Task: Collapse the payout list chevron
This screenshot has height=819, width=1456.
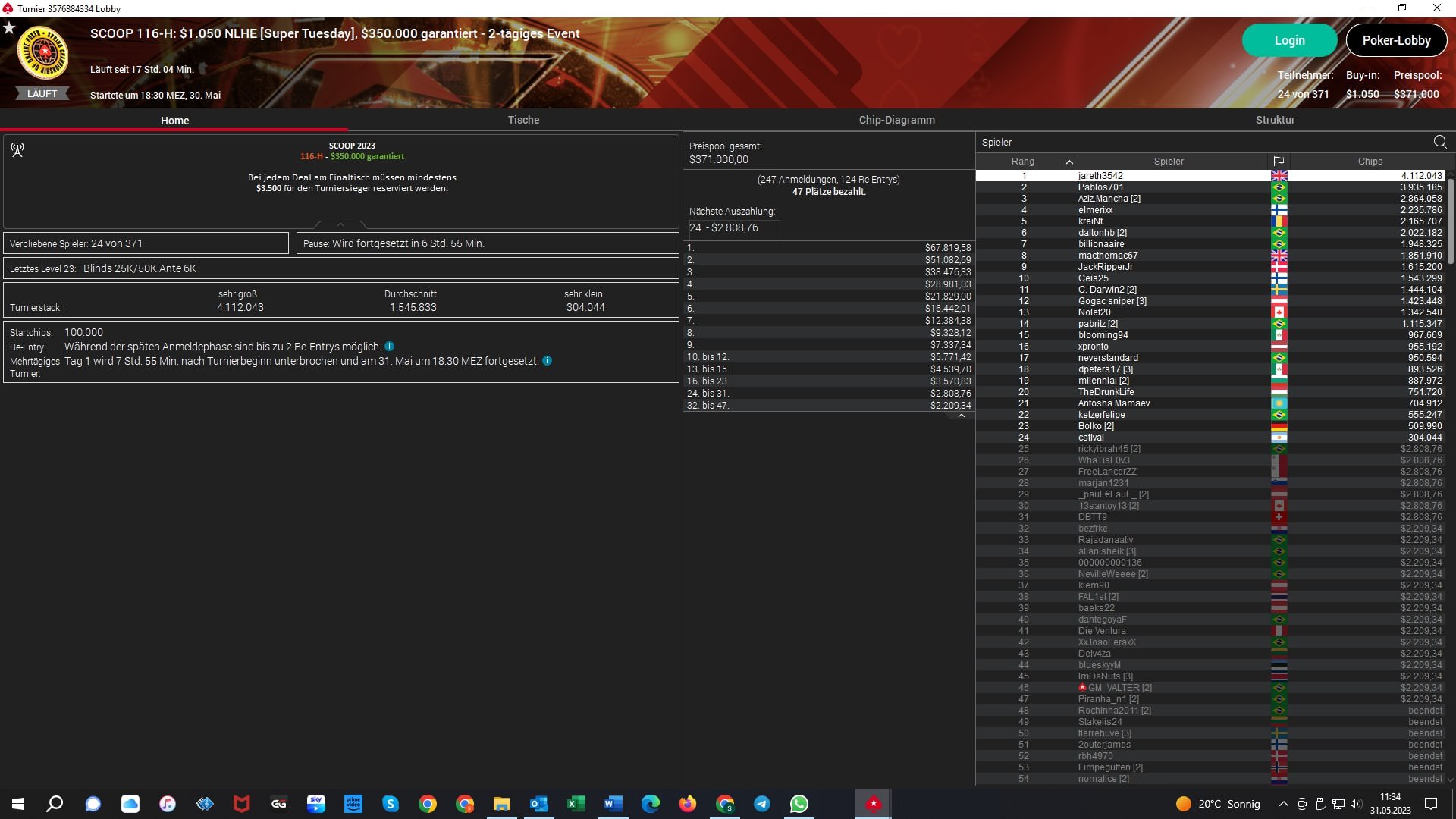Action: click(x=962, y=416)
